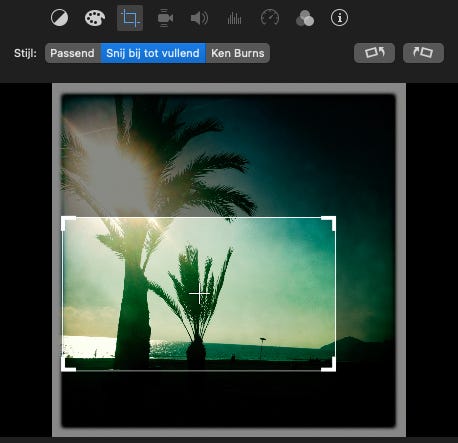Open the color balance tool

(59, 18)
